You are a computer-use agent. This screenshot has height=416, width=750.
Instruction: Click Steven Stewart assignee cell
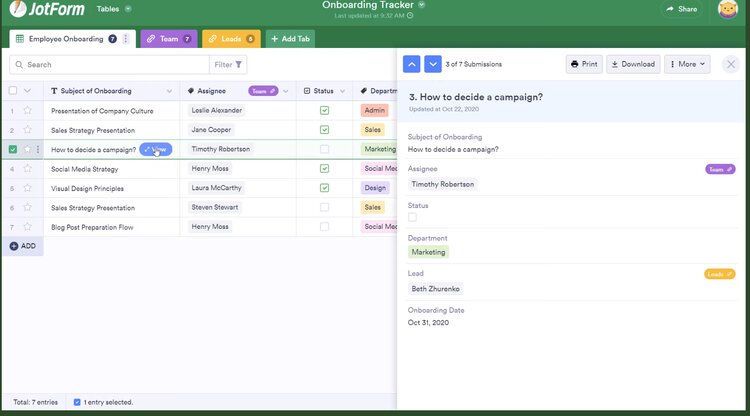coord(215,207)
